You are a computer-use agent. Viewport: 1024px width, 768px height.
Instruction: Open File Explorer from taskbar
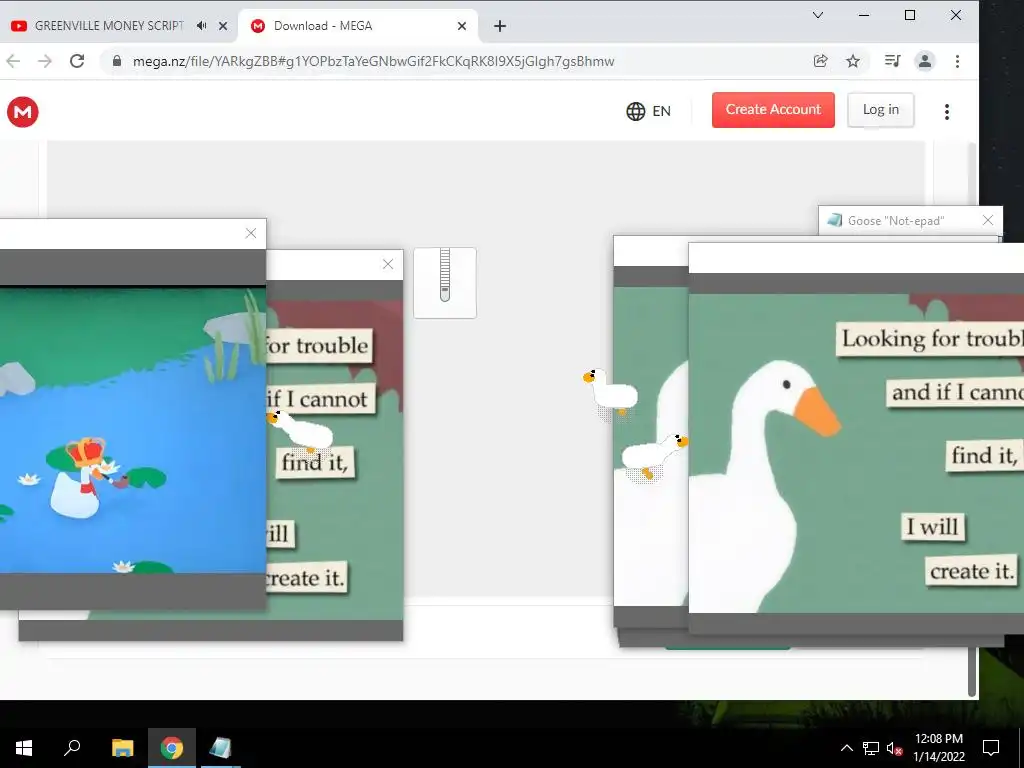pyautogui.click(x=122, y=748)
